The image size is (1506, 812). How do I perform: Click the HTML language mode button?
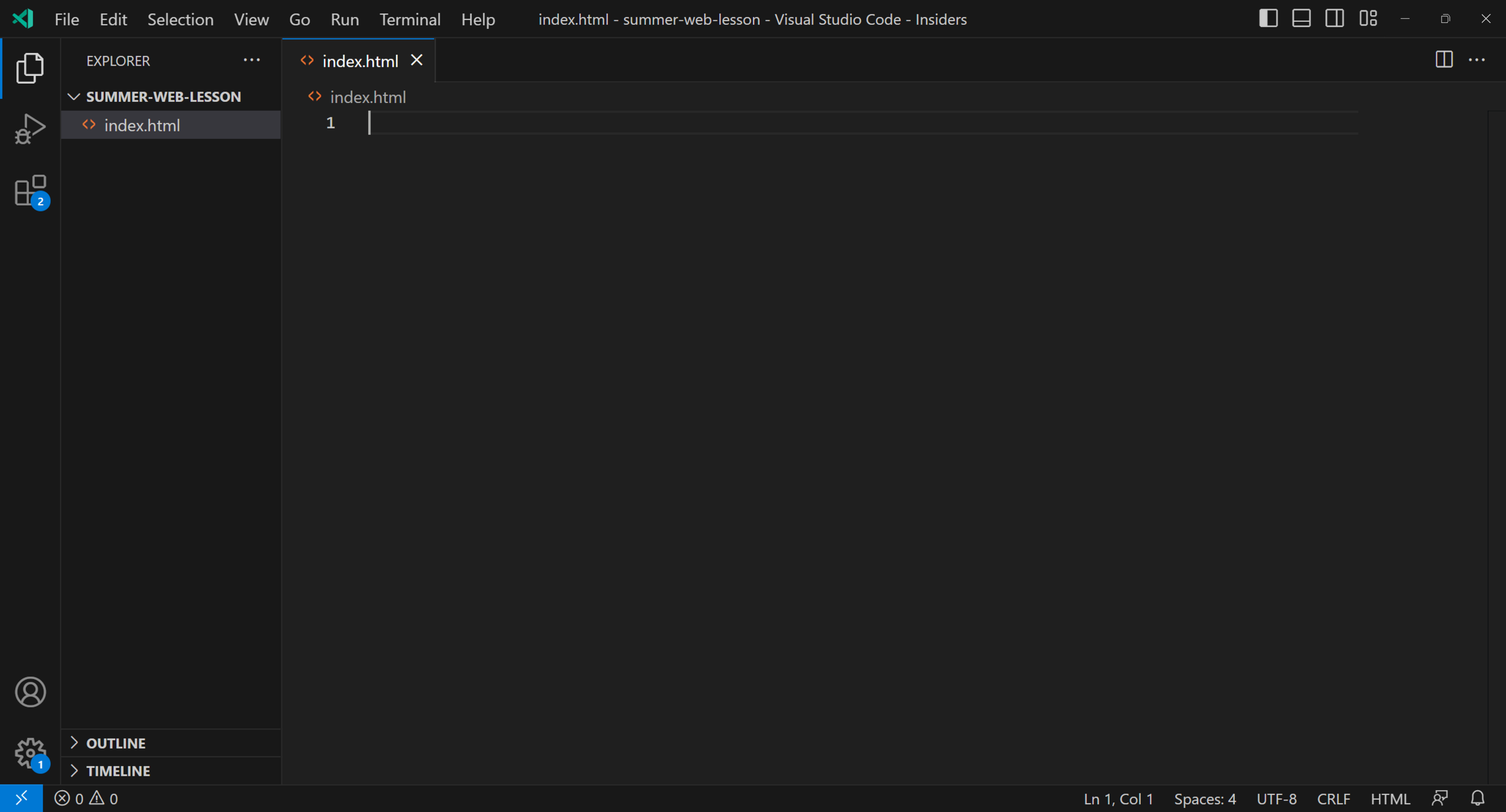[1390, 799]
